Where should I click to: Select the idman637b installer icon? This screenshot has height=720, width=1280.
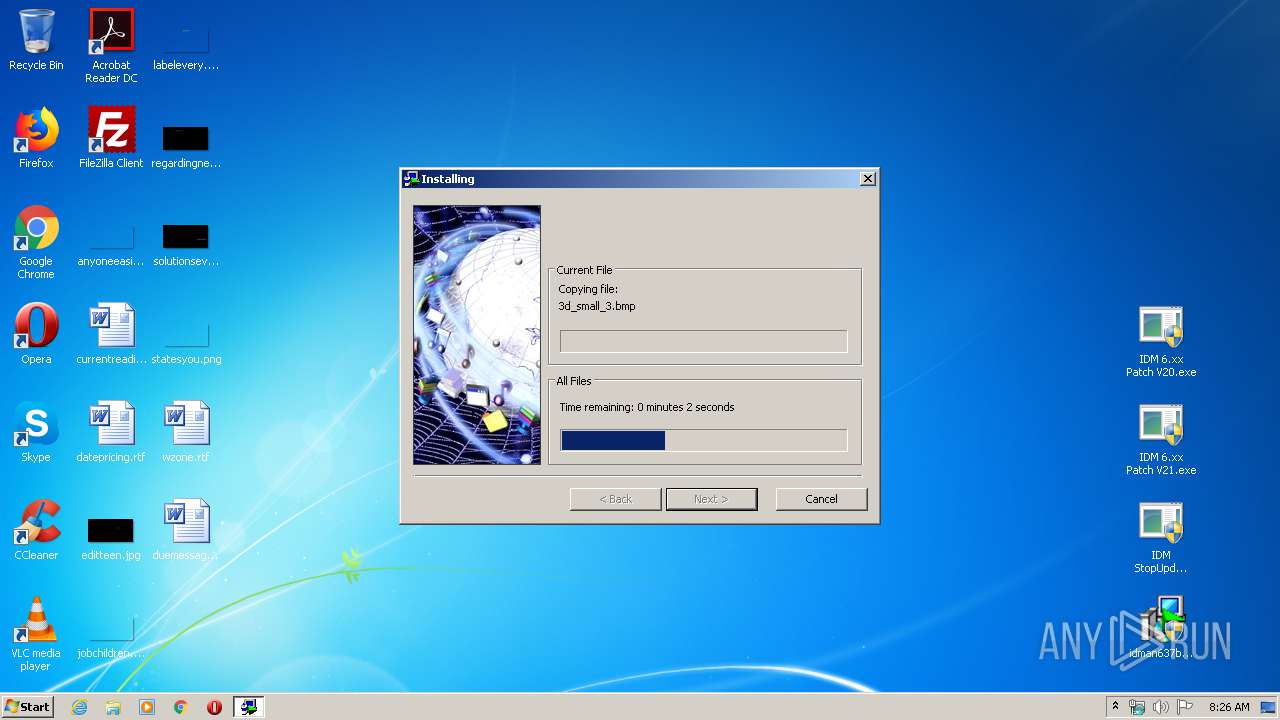coord(1161,628)
